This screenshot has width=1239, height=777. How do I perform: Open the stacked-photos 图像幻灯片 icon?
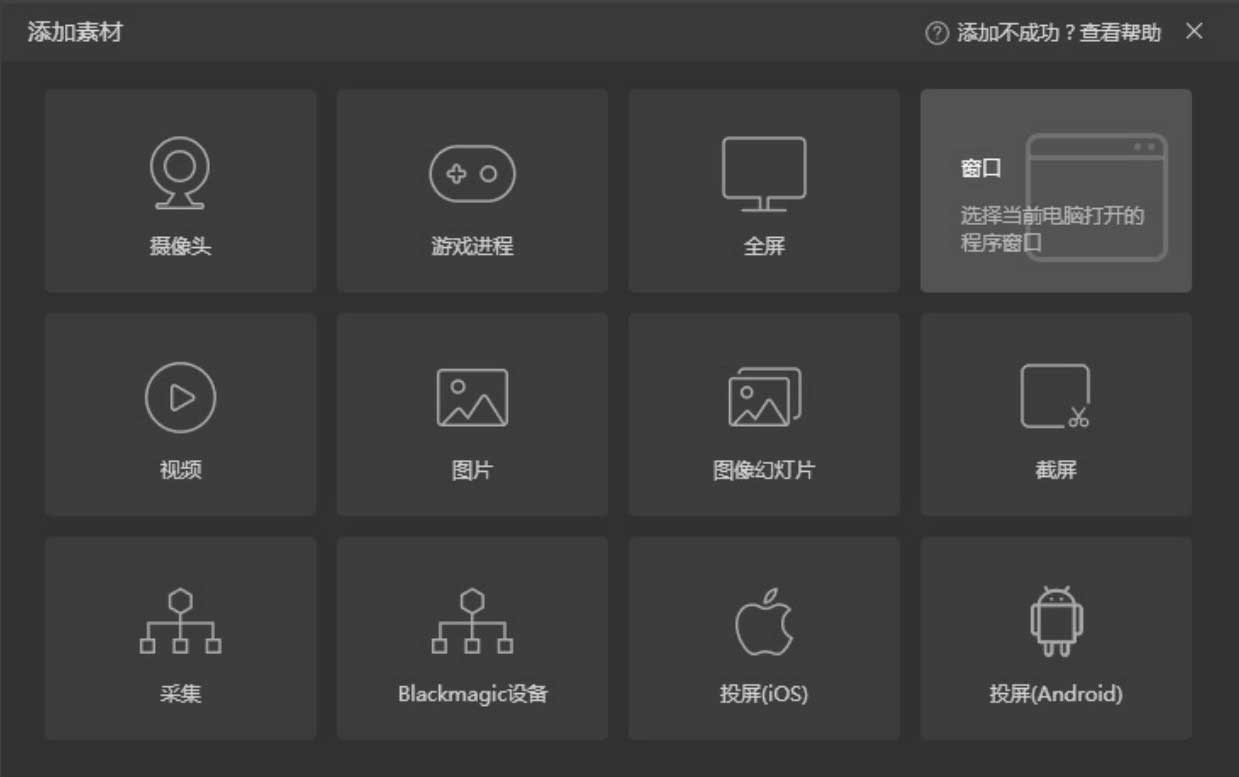(x=765, y=397)
